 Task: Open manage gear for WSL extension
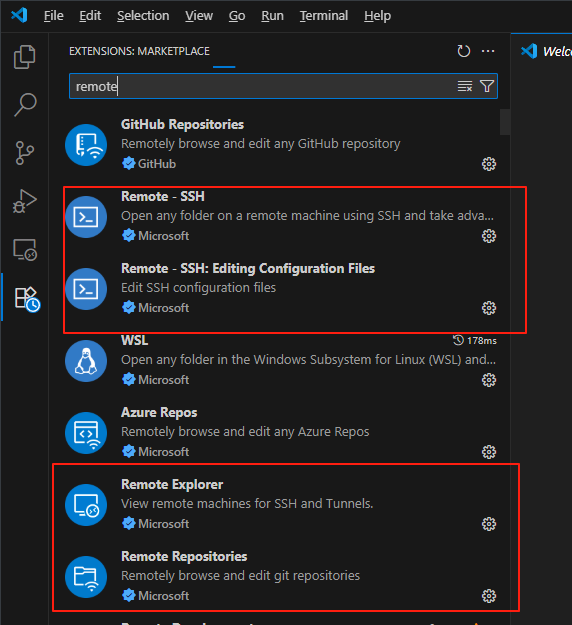489,380
